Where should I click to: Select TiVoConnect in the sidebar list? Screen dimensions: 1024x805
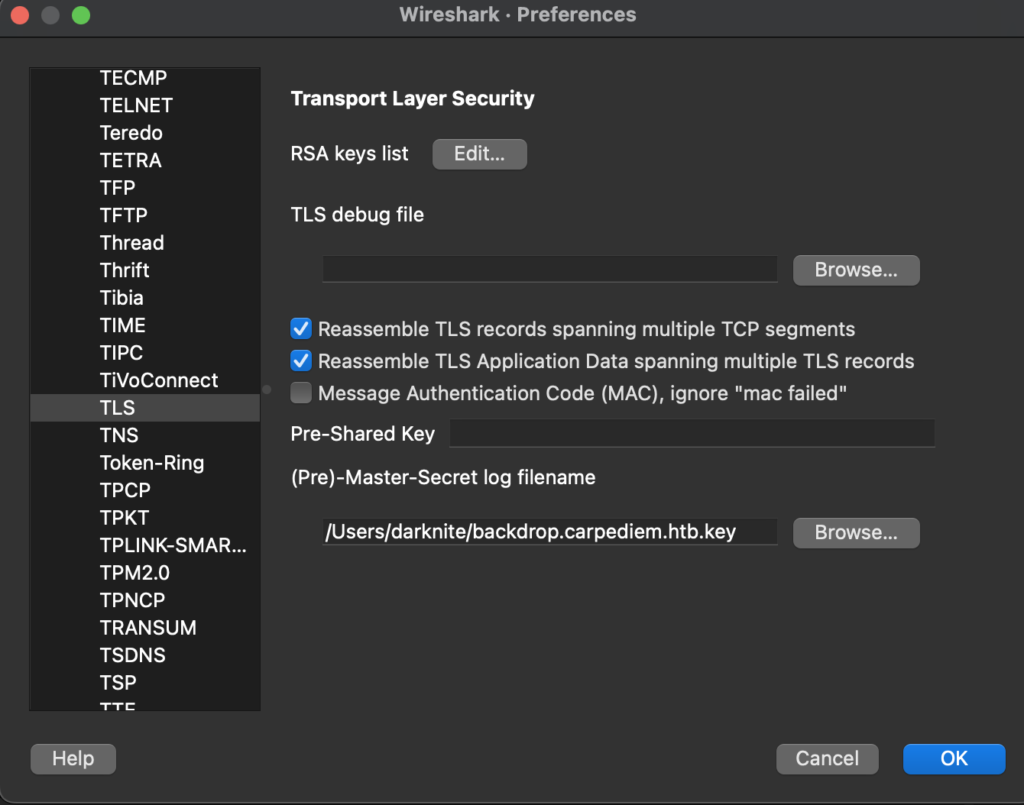(158, 380)
